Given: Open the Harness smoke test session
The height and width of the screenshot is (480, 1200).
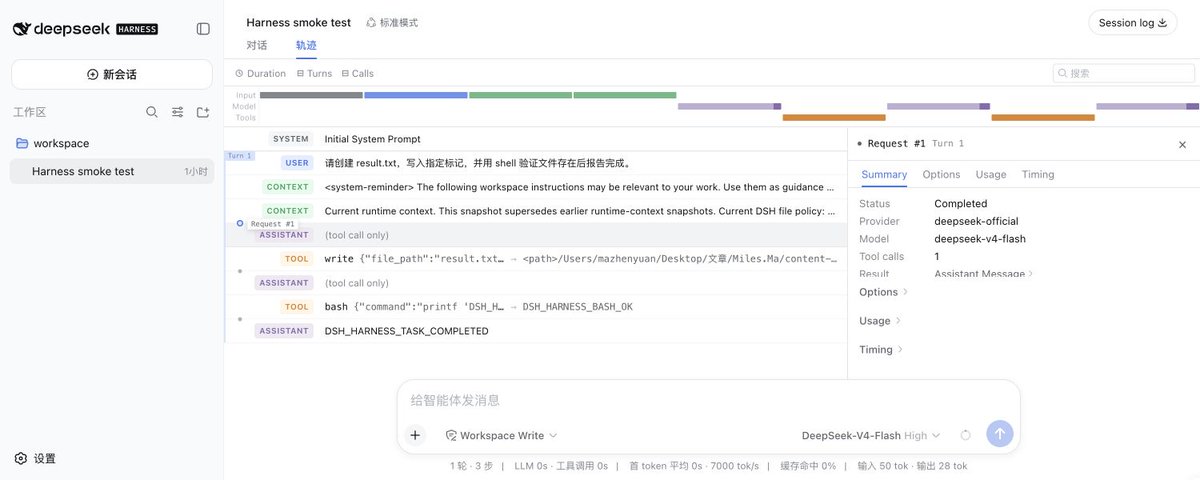Looking at the screenshot, I should 112,171.
